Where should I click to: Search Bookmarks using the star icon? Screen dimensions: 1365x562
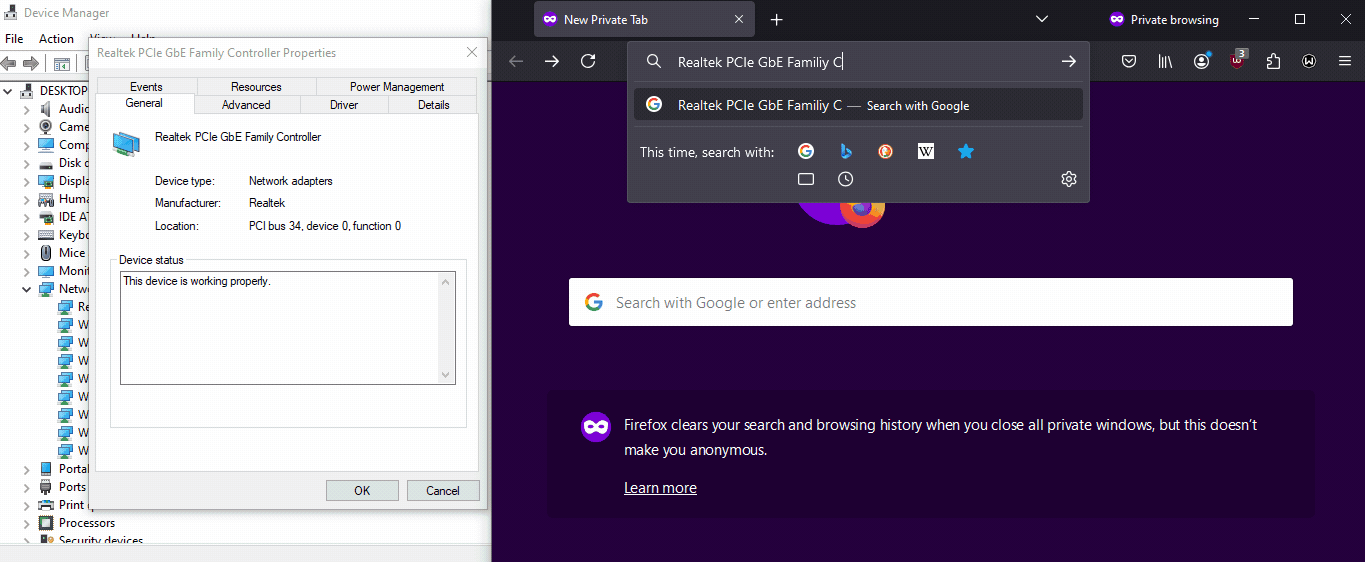(x=966, y=152)
